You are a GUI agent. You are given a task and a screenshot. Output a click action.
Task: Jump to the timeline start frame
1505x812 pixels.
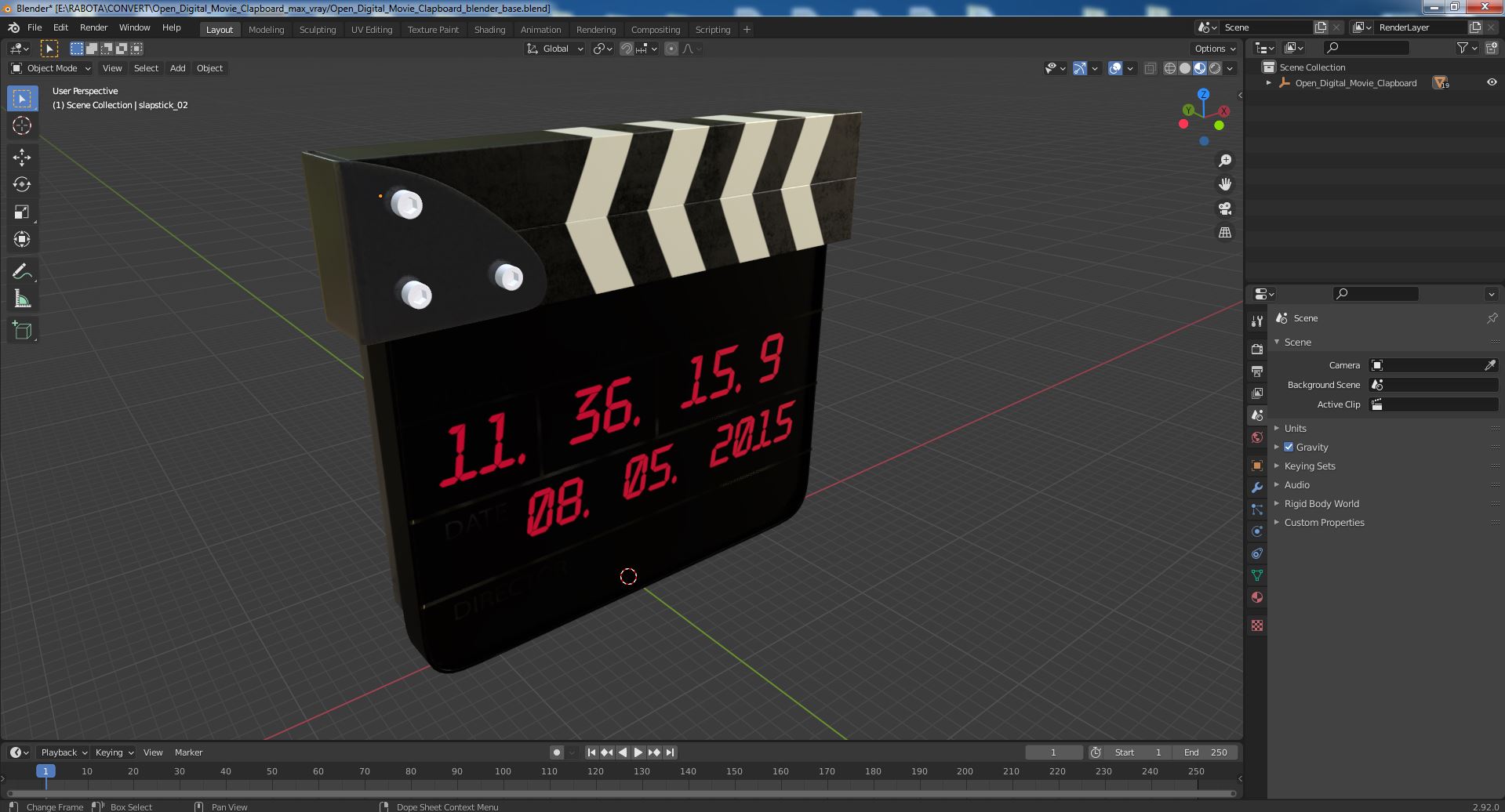pos(592,752)
